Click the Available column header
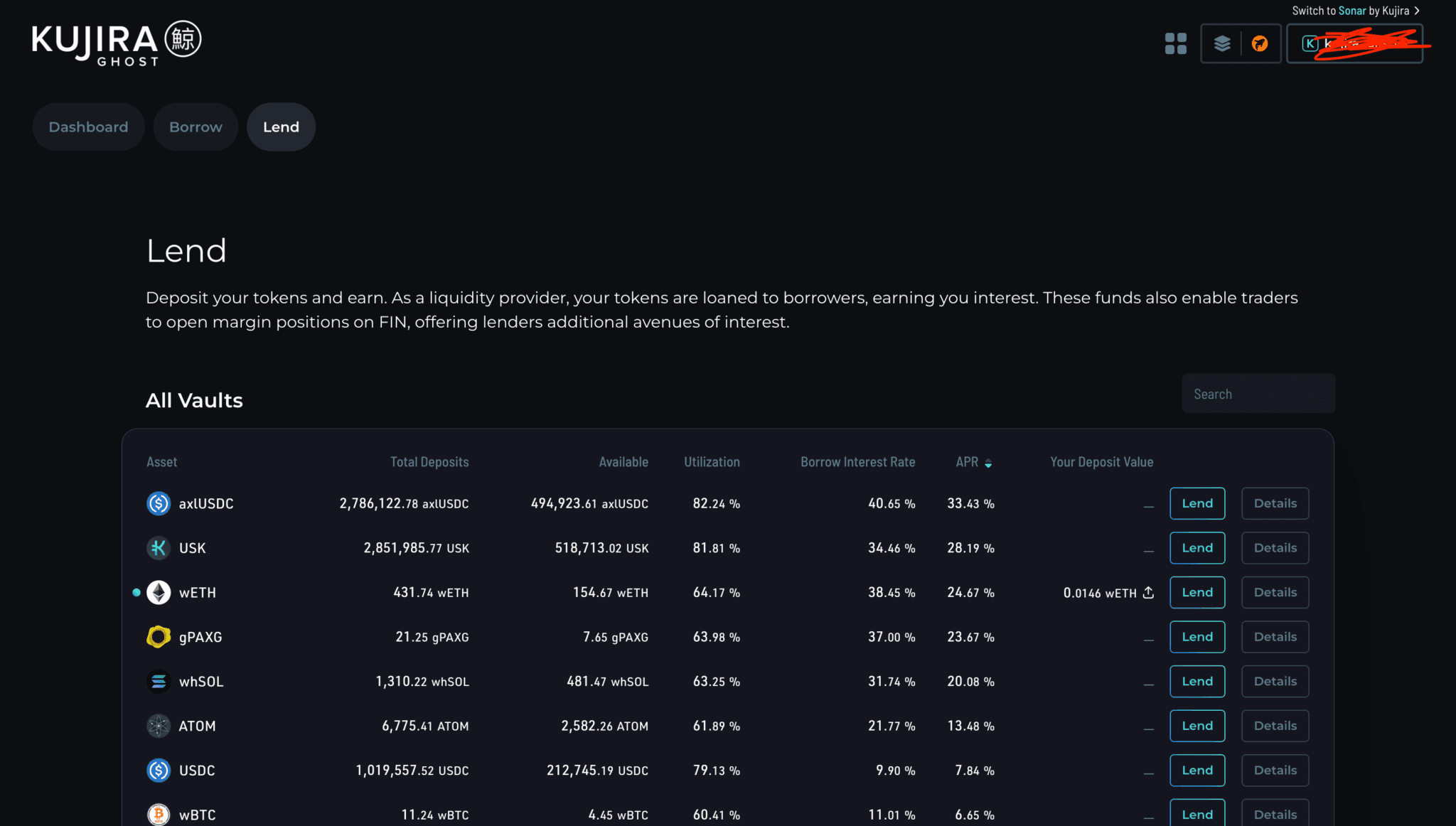This screenshot has height=826, width=1456. tap(623, 462)
